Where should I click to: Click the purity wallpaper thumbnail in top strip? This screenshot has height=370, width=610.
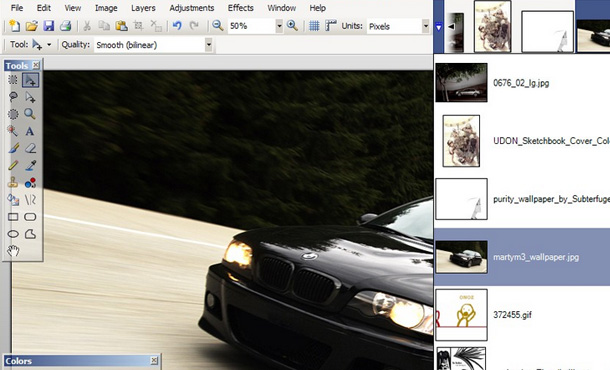pos(547,32)
